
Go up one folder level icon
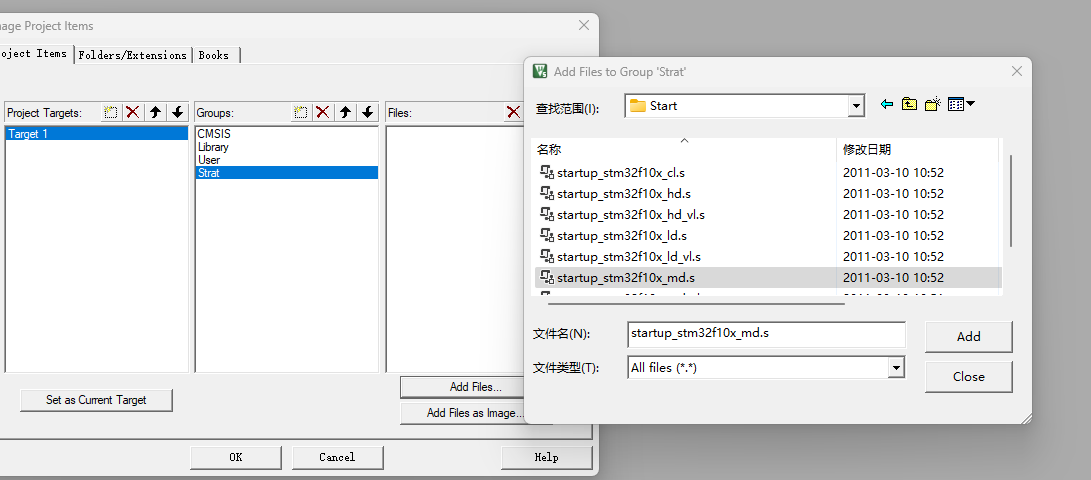click(909, 104)
